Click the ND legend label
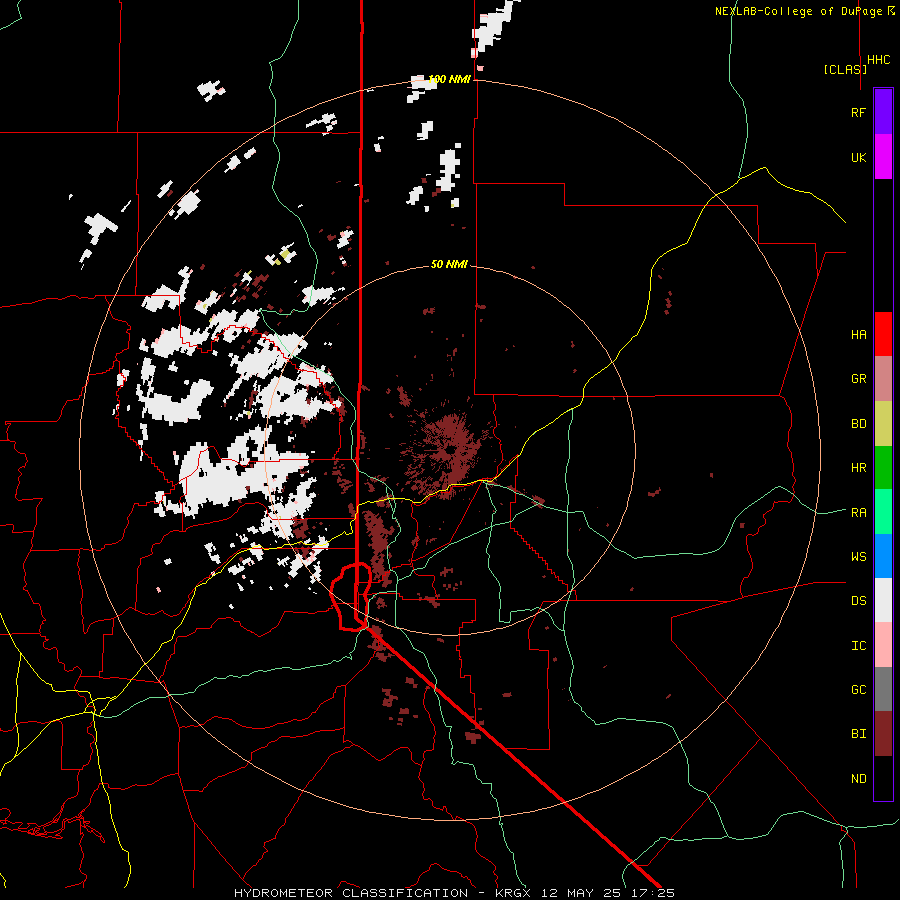This screenshot has width=900, height=900. [858, 779]
